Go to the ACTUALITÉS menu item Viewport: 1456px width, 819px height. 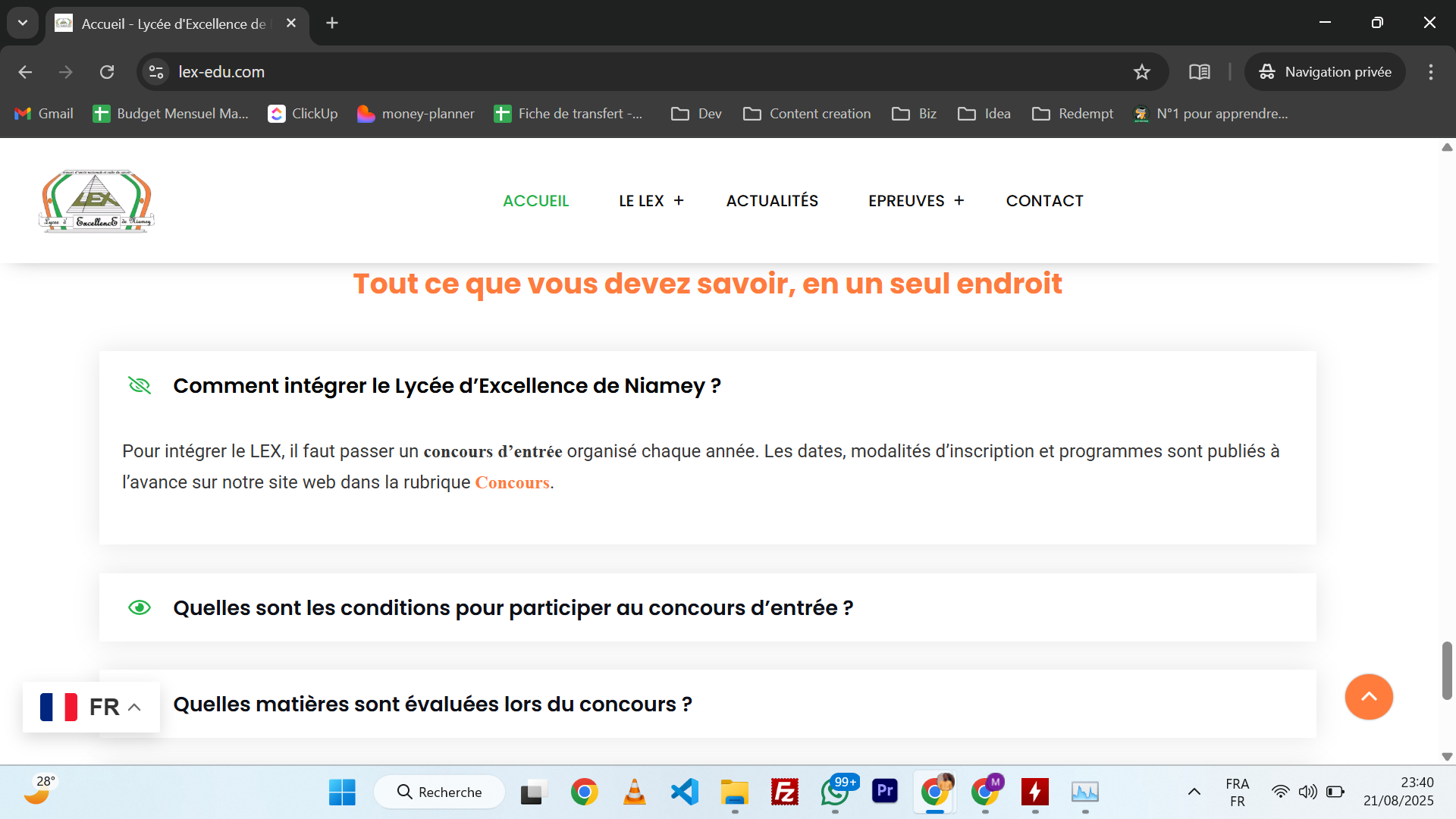(772, 201)
